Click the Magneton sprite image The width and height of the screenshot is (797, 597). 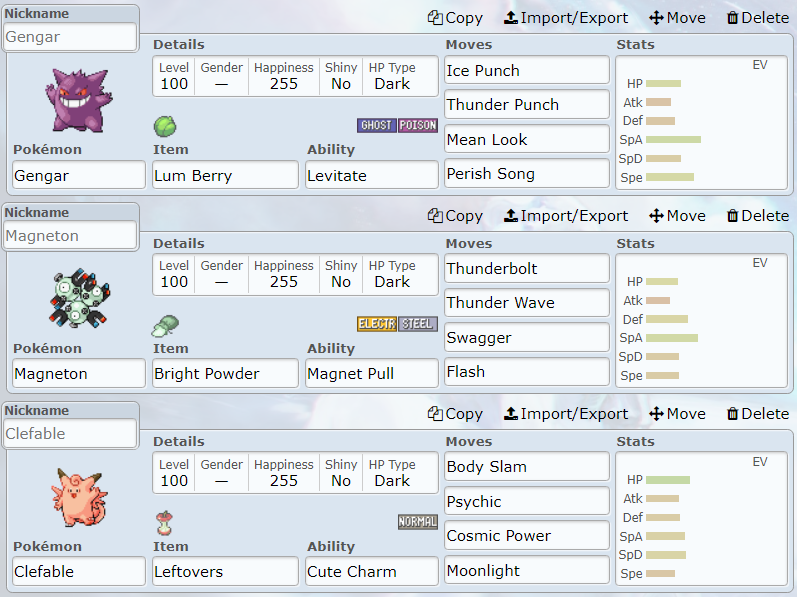tap(79, 298)
